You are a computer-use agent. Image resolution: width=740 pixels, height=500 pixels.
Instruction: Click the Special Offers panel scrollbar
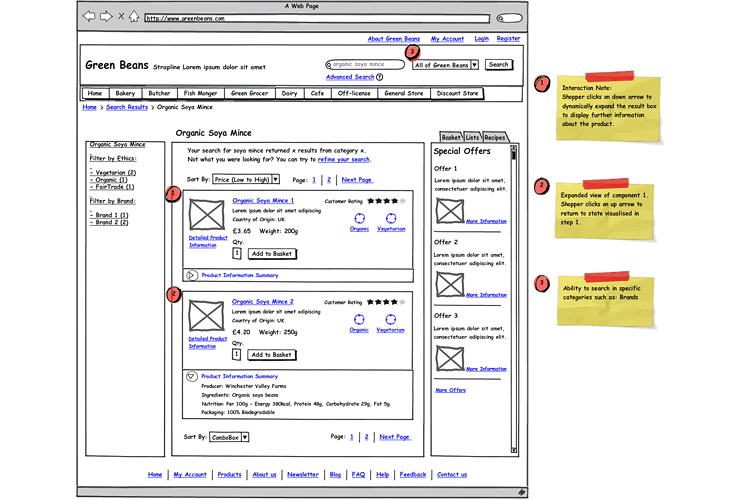(x=514, y=300)
